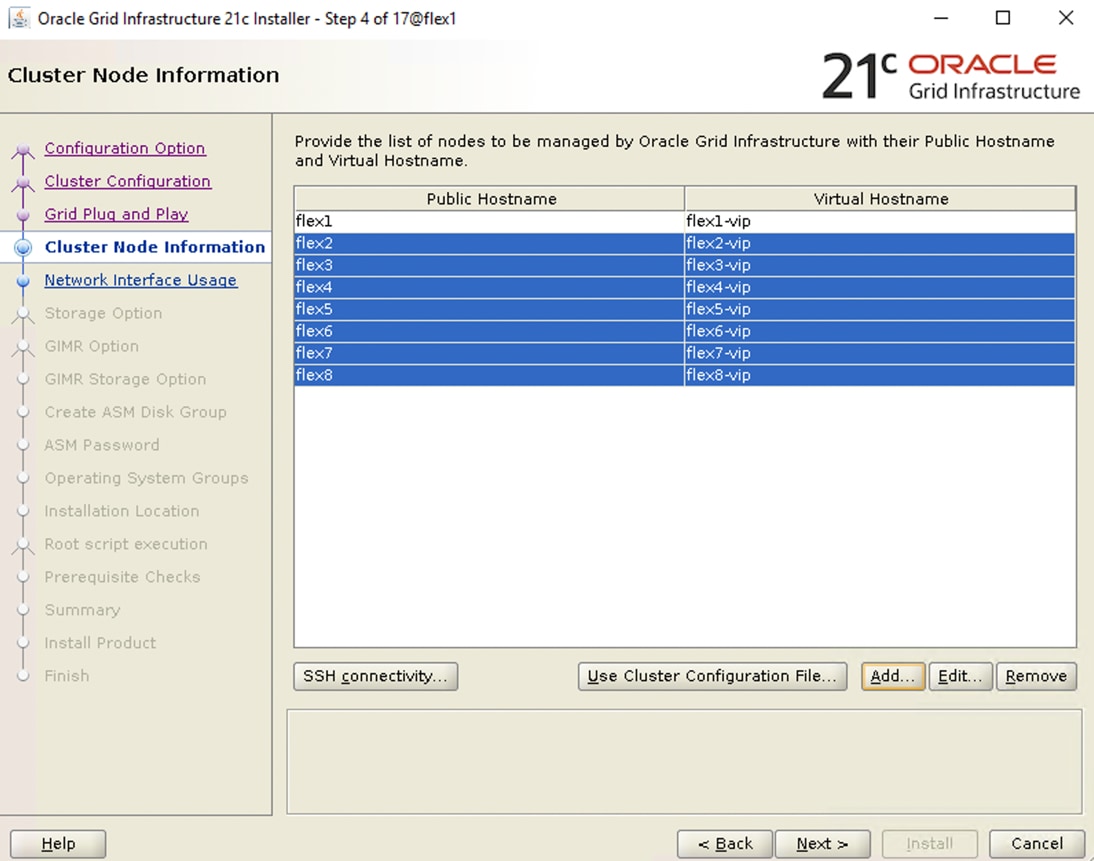Image resolution: width=1094 pixels, height=861 pixels.
Task: Click the flex5-vip virtual hostname cell
Action: [880, 309]
